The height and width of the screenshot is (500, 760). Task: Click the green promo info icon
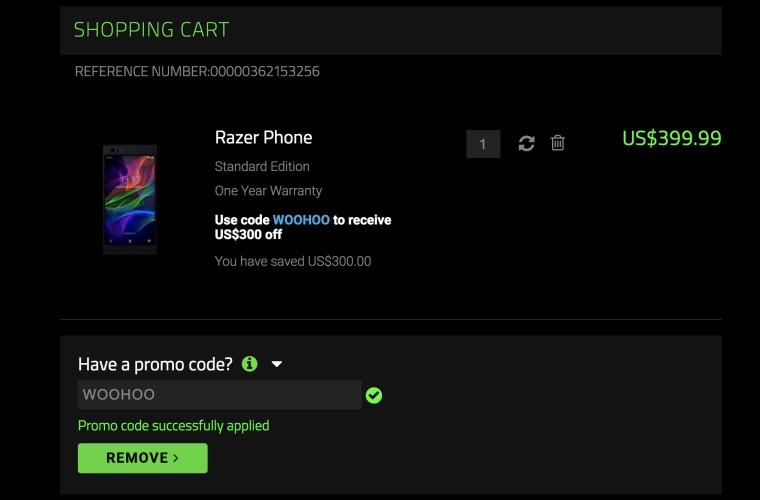pos(250,364)
